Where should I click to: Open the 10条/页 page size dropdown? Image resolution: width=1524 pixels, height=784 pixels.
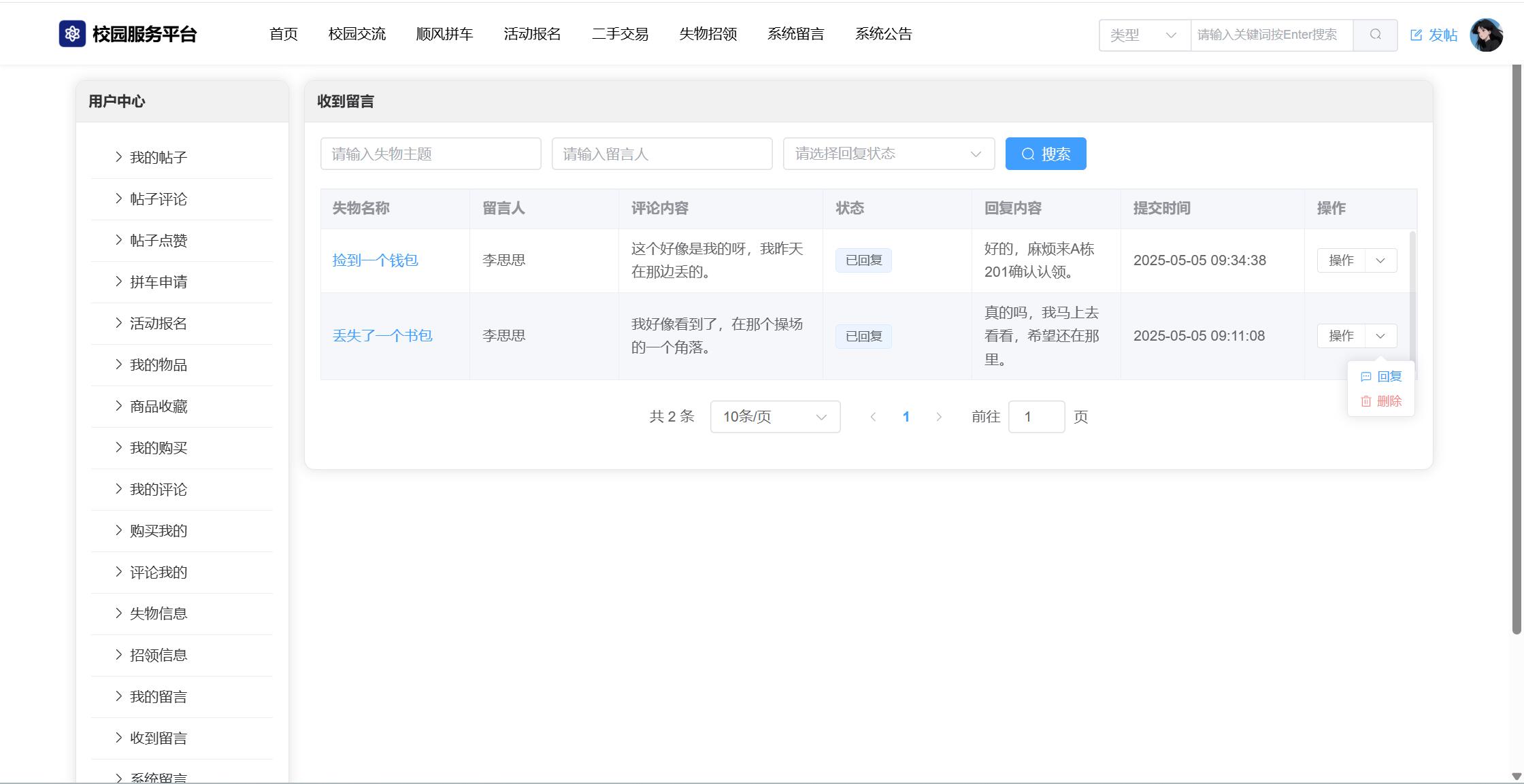click(x=774, y=417)
